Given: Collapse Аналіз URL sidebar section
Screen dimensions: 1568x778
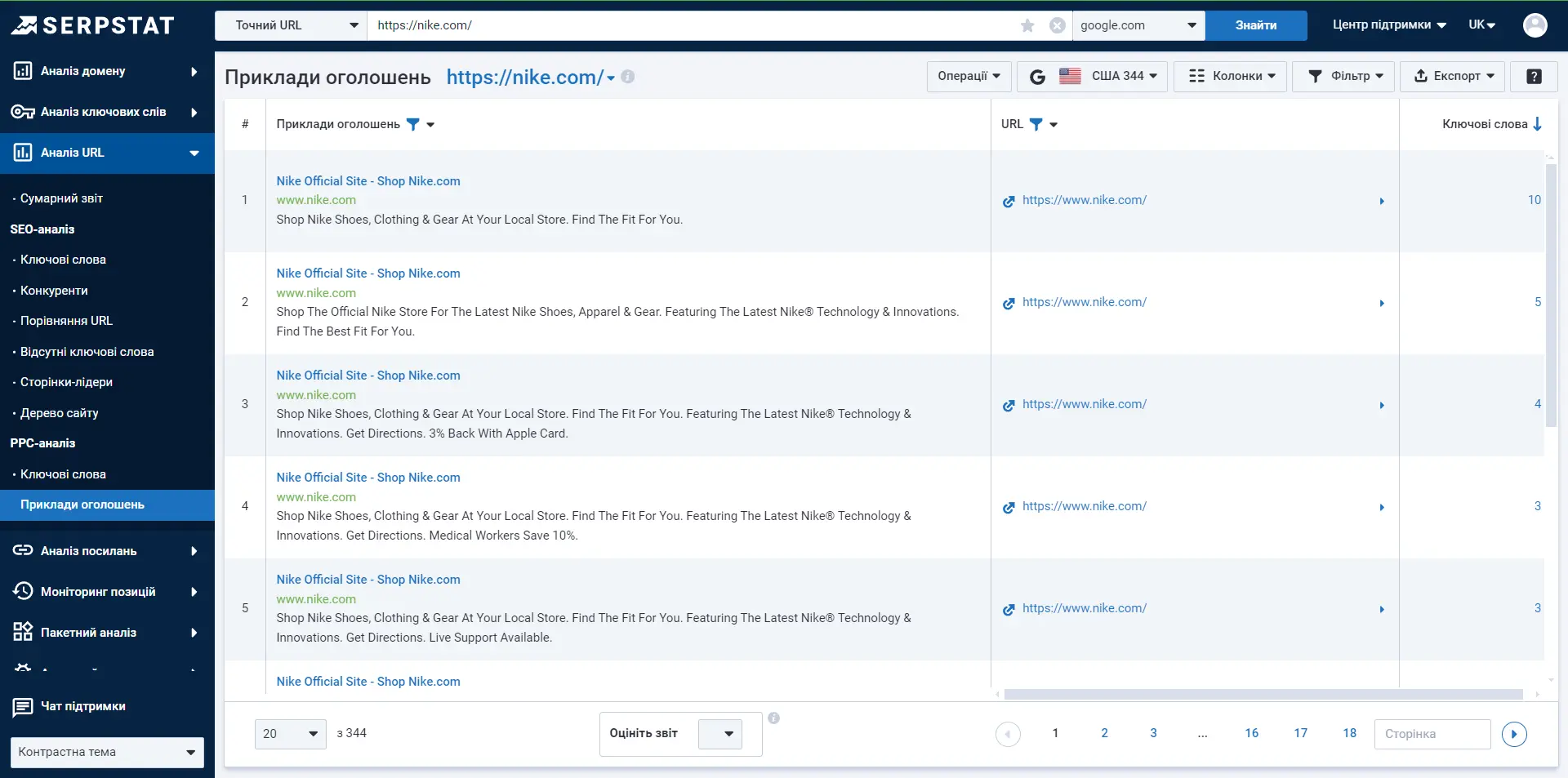Looking at the screenshot, I should [x=107, y=153].
